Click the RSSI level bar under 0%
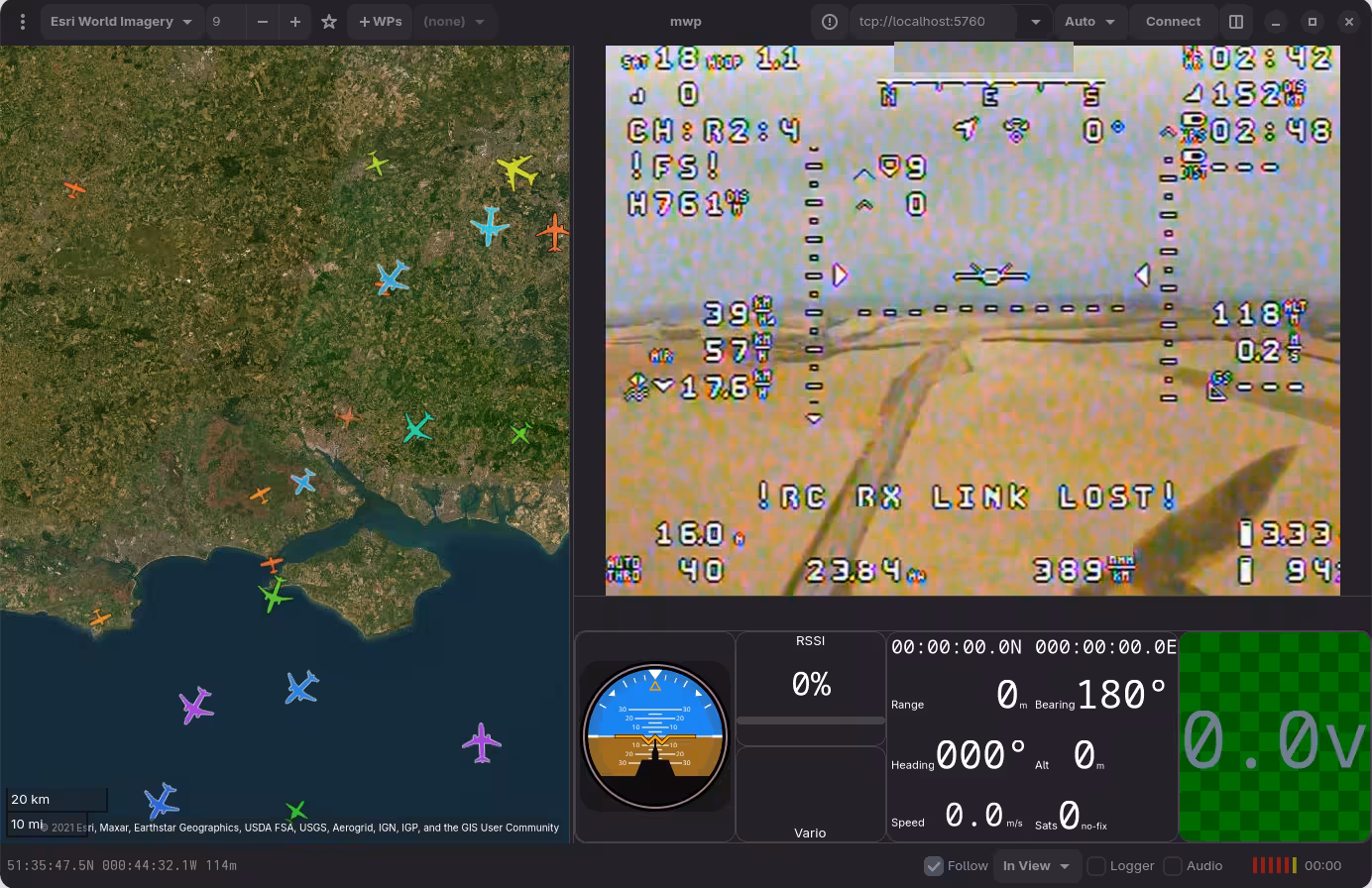Screen dimensions: 1372x888 (810, 722)
